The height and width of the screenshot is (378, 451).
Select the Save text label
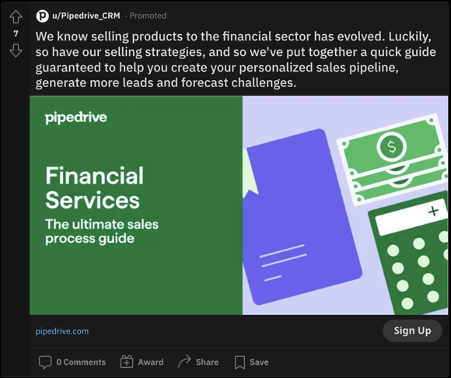259,362
